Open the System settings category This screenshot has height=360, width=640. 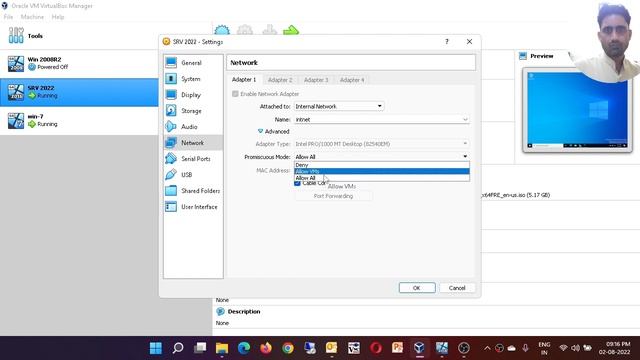[193, 79]
